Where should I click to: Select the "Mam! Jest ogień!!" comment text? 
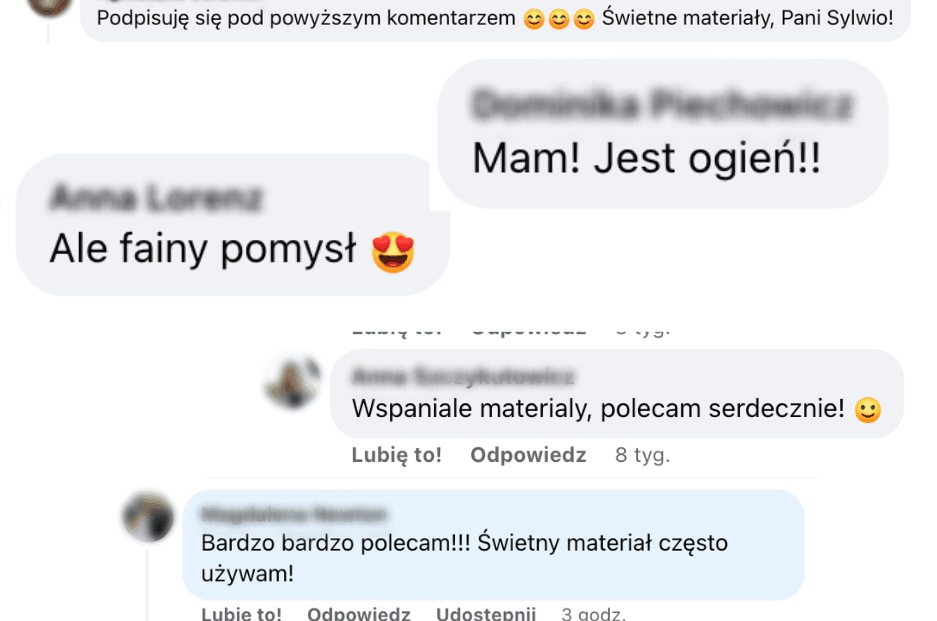point(647,158)
